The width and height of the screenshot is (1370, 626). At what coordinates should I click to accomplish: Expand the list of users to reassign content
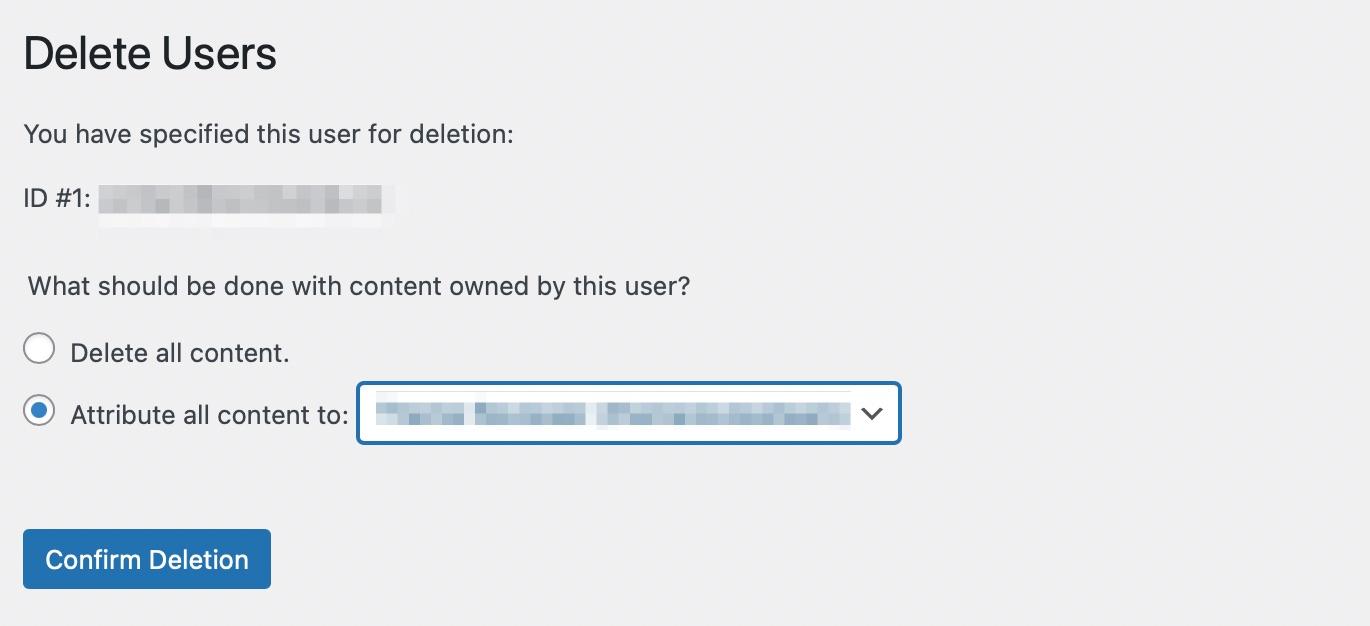629,413
